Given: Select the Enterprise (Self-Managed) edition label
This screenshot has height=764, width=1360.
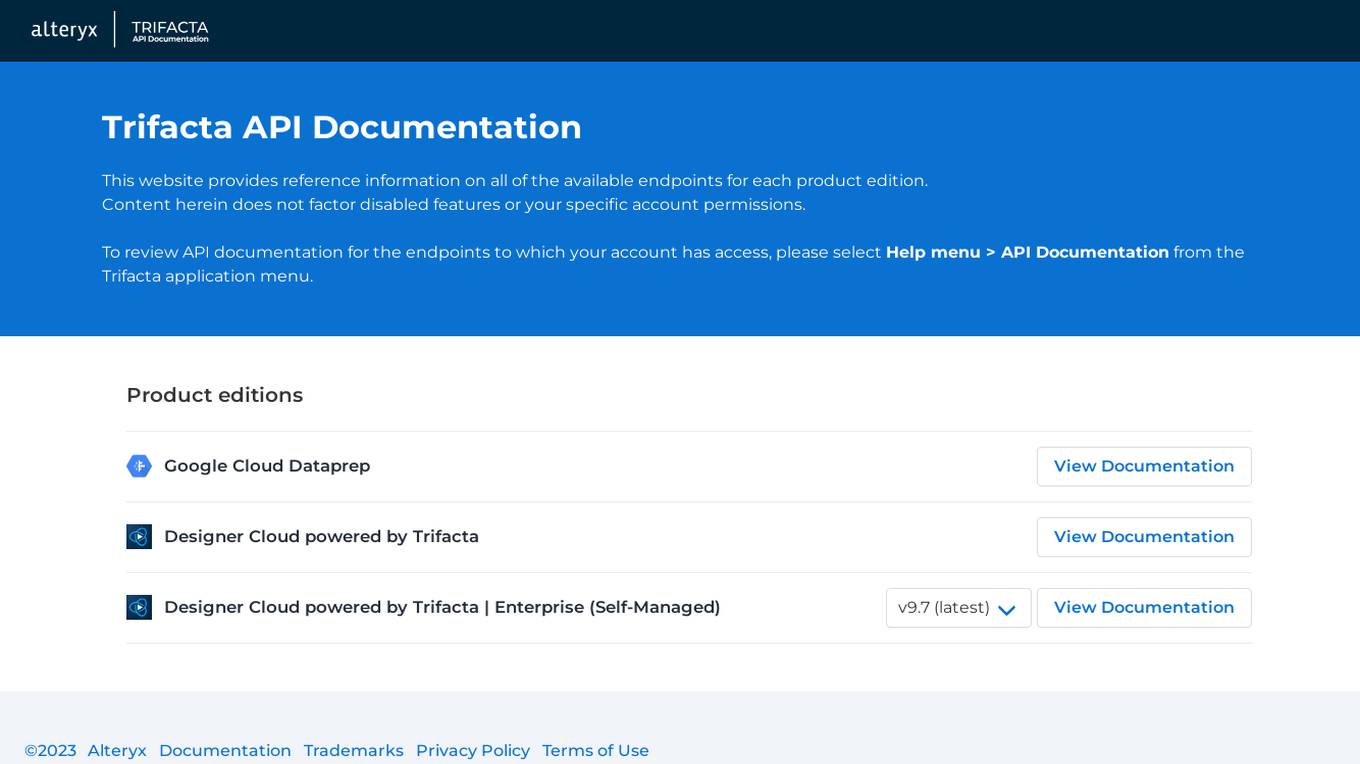Looking at the screenshot, I should point(442,608).
